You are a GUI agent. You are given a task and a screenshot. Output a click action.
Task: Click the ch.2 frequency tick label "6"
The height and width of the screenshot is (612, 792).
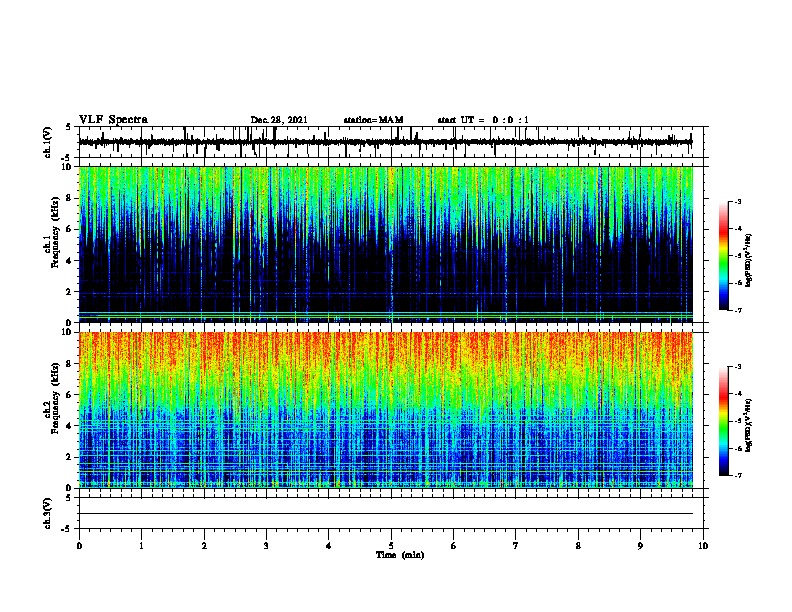click(x=70, y=394)
